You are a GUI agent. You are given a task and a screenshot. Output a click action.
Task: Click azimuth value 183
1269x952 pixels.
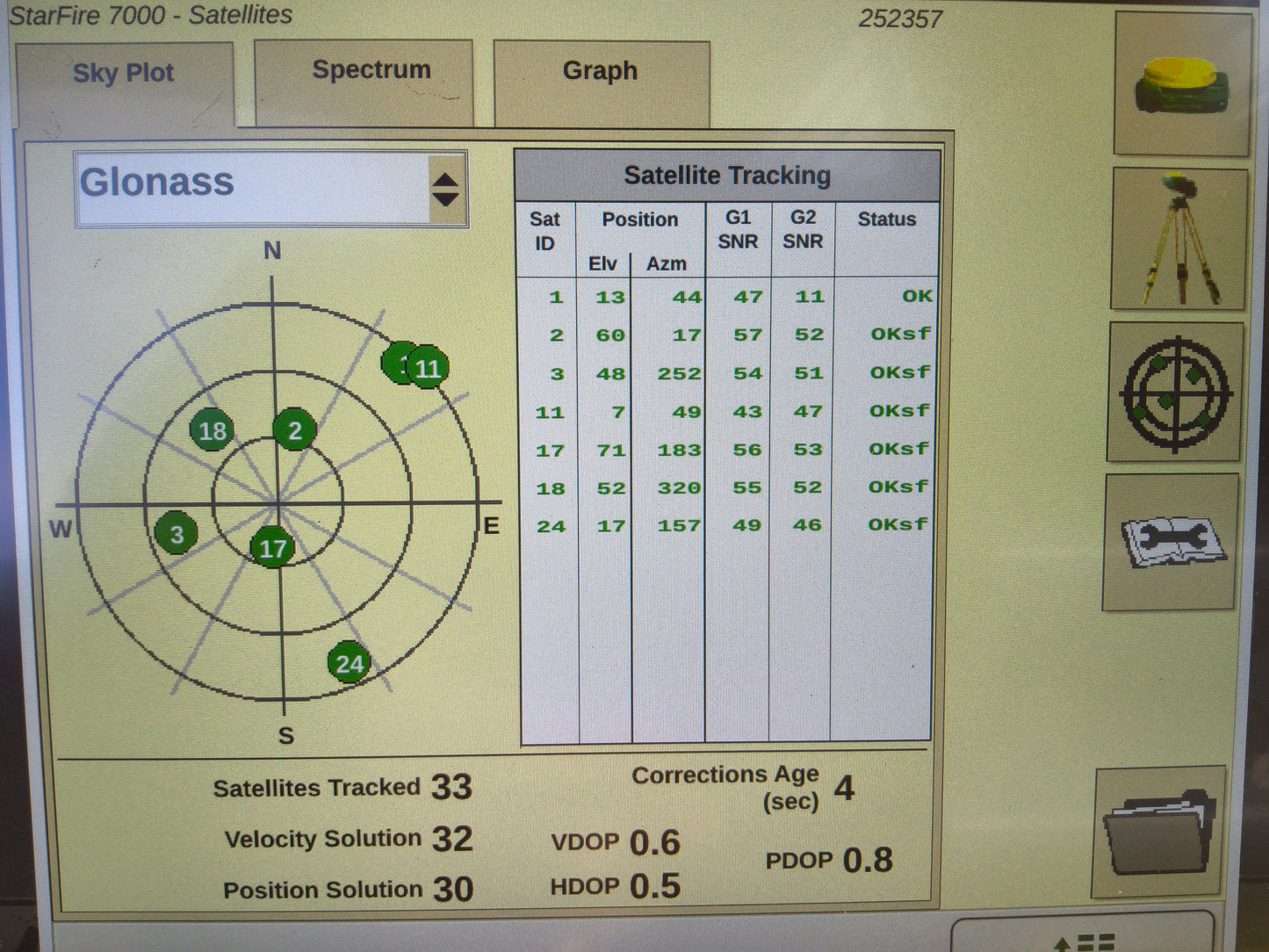[680, 450]
